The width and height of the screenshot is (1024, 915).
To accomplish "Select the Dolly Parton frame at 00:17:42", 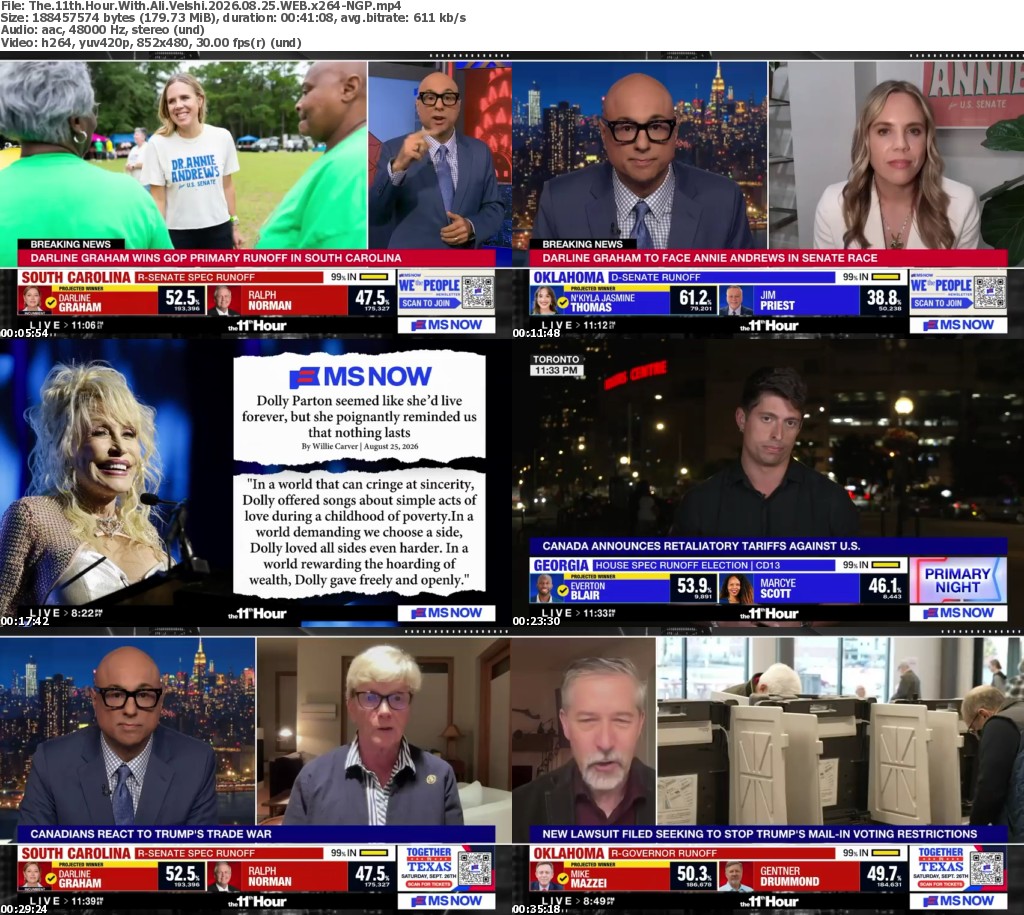I will point(256,483).
